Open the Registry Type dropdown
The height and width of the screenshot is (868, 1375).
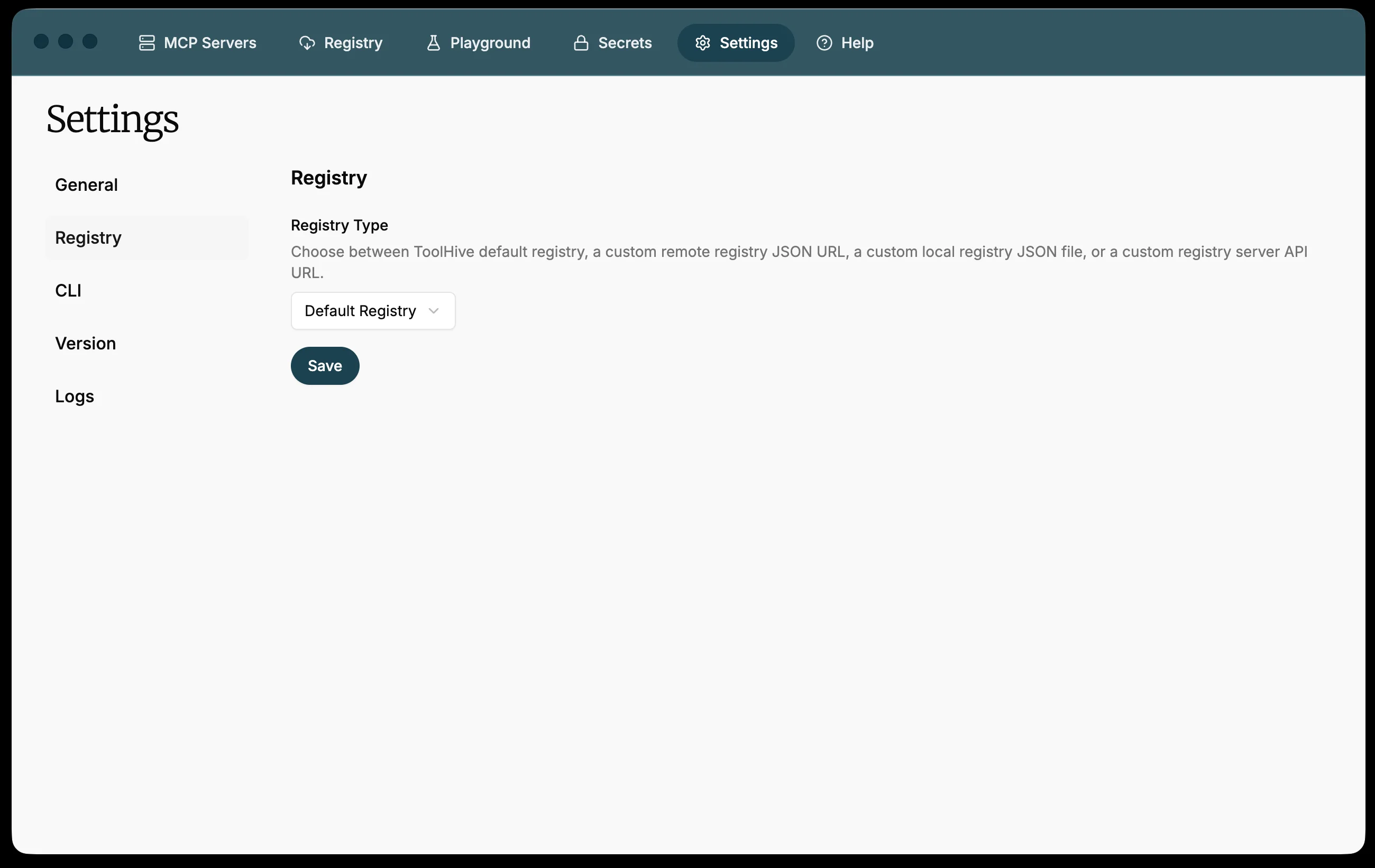[372, 311]
